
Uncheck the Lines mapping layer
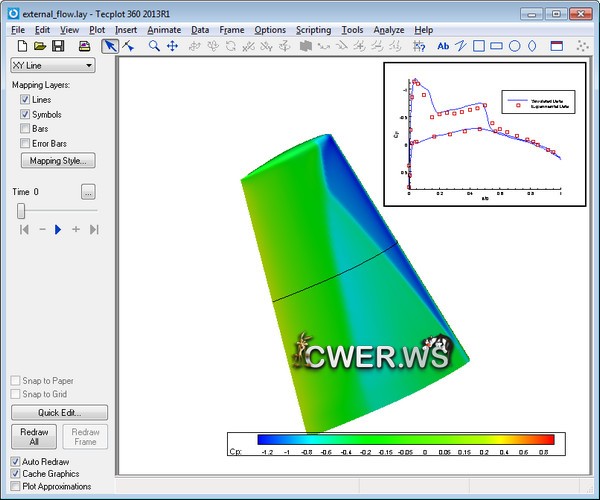[x=25, y=100]
